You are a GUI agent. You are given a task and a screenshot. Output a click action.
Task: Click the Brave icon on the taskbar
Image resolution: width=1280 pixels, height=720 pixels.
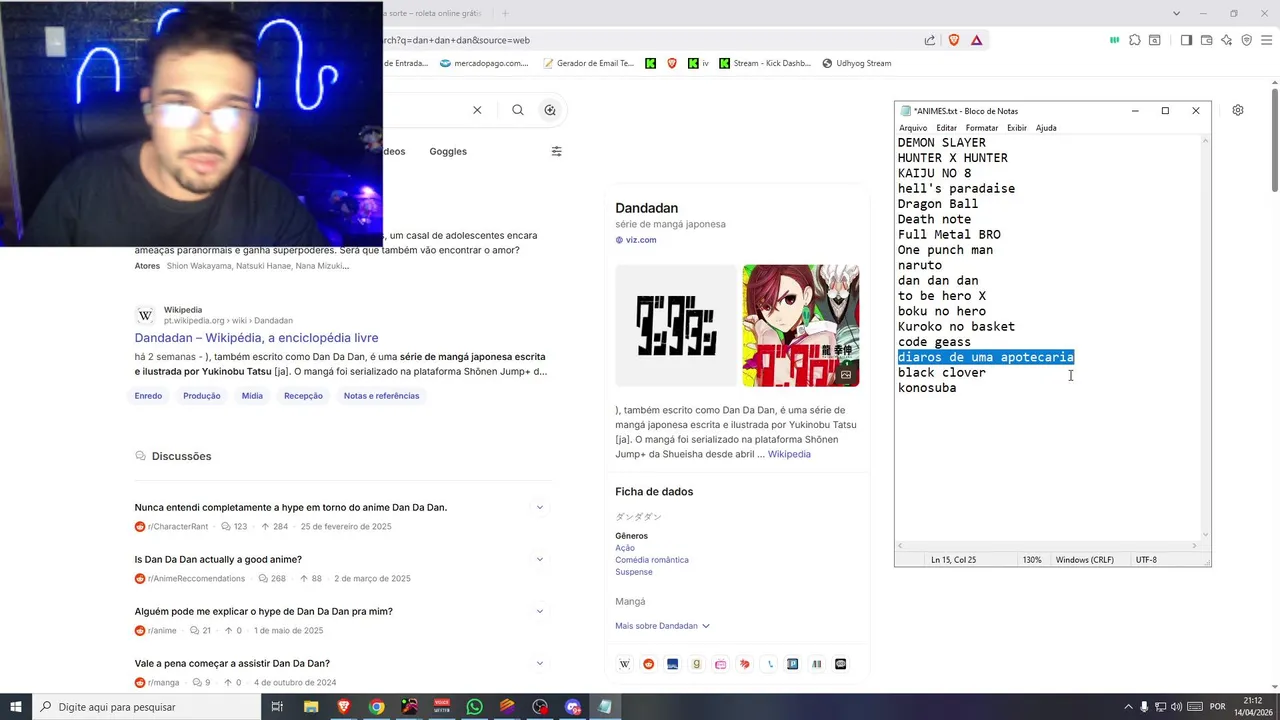click(344, 707)
